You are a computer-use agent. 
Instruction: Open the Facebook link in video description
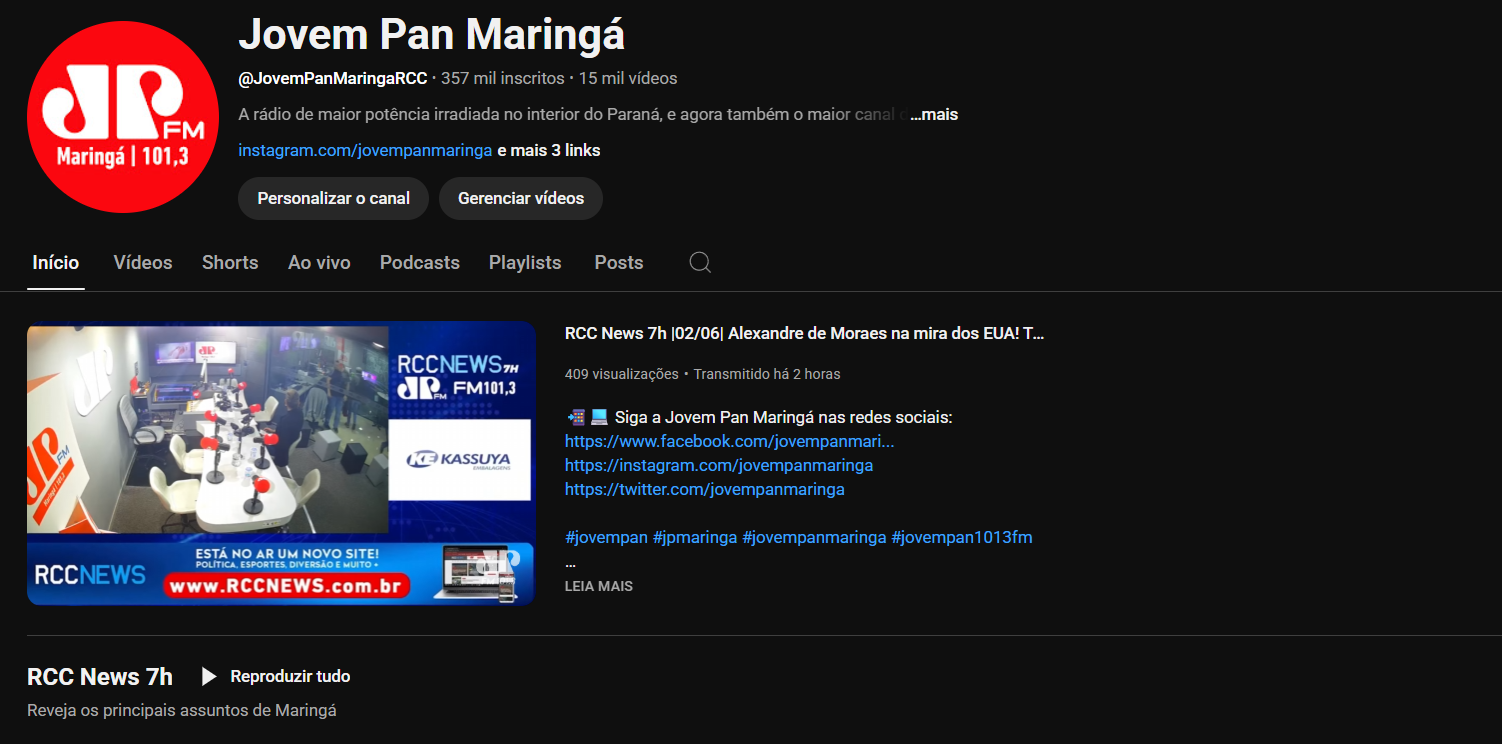pos(729,441)
